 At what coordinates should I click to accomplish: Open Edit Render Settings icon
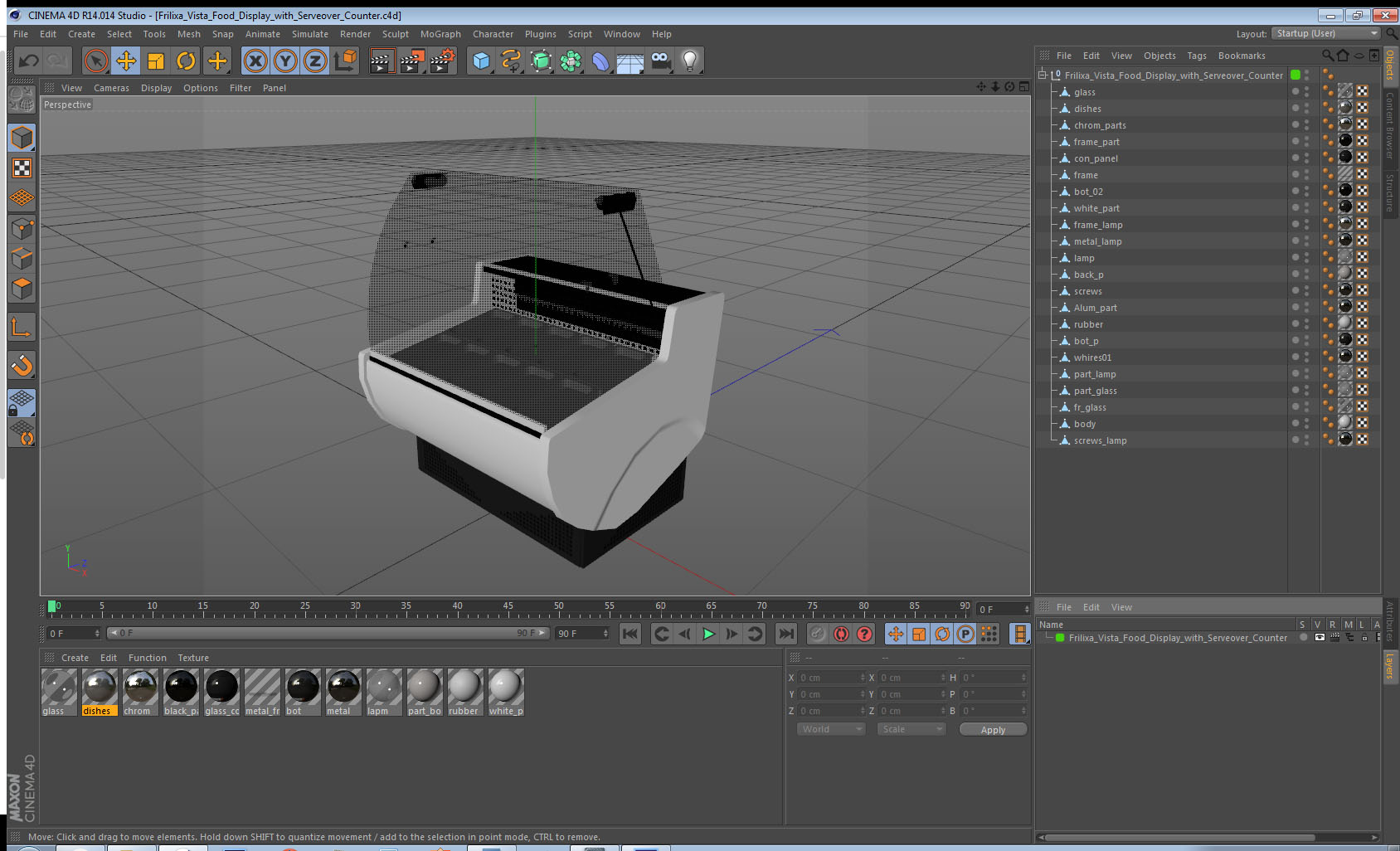(x=442, y=61)
